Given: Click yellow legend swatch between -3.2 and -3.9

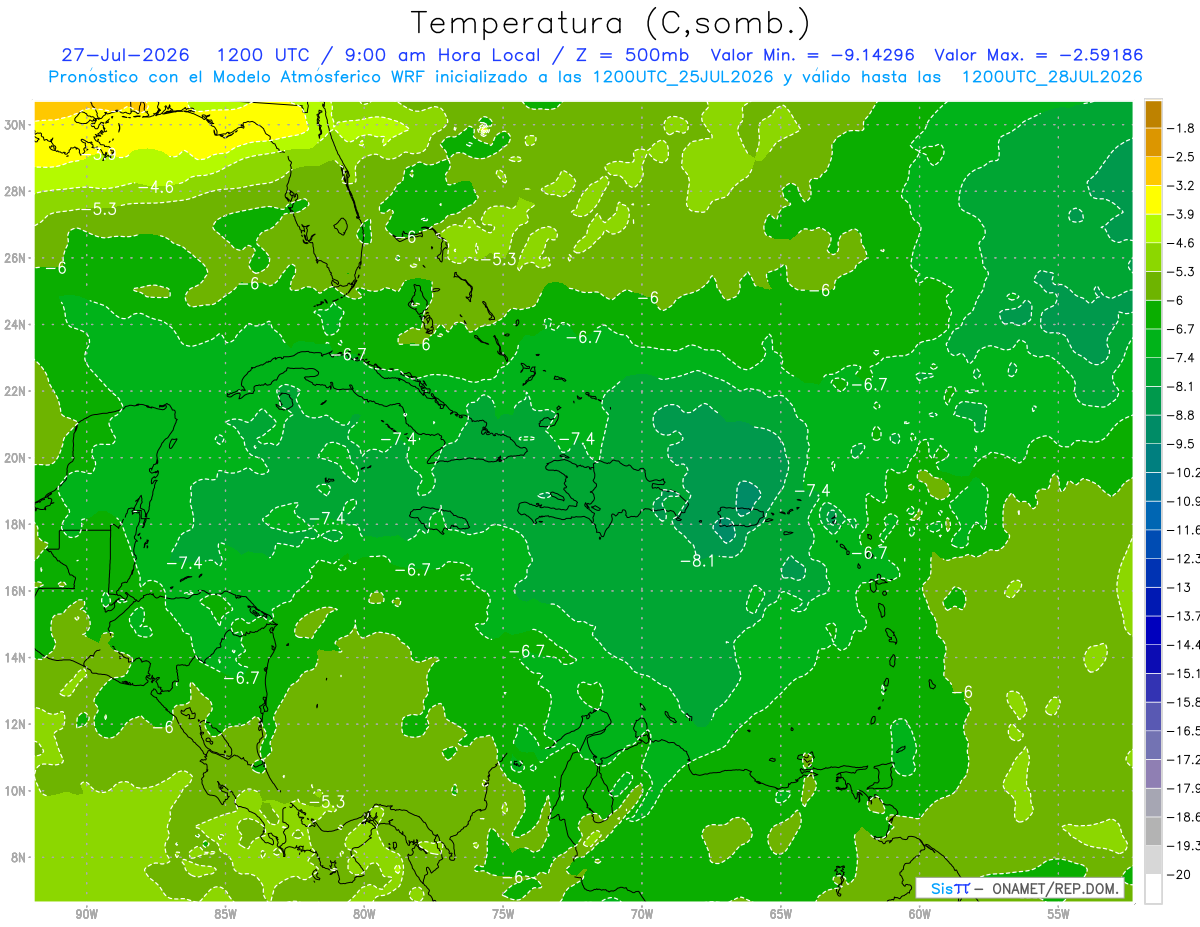Looking at the screenshot, I should (1153, 200).
